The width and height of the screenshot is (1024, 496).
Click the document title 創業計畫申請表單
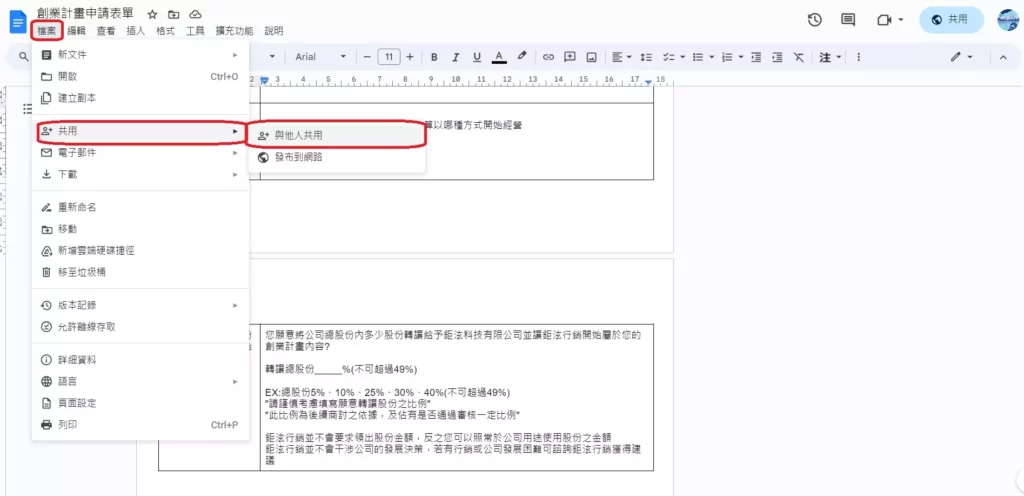coord(86,14)
